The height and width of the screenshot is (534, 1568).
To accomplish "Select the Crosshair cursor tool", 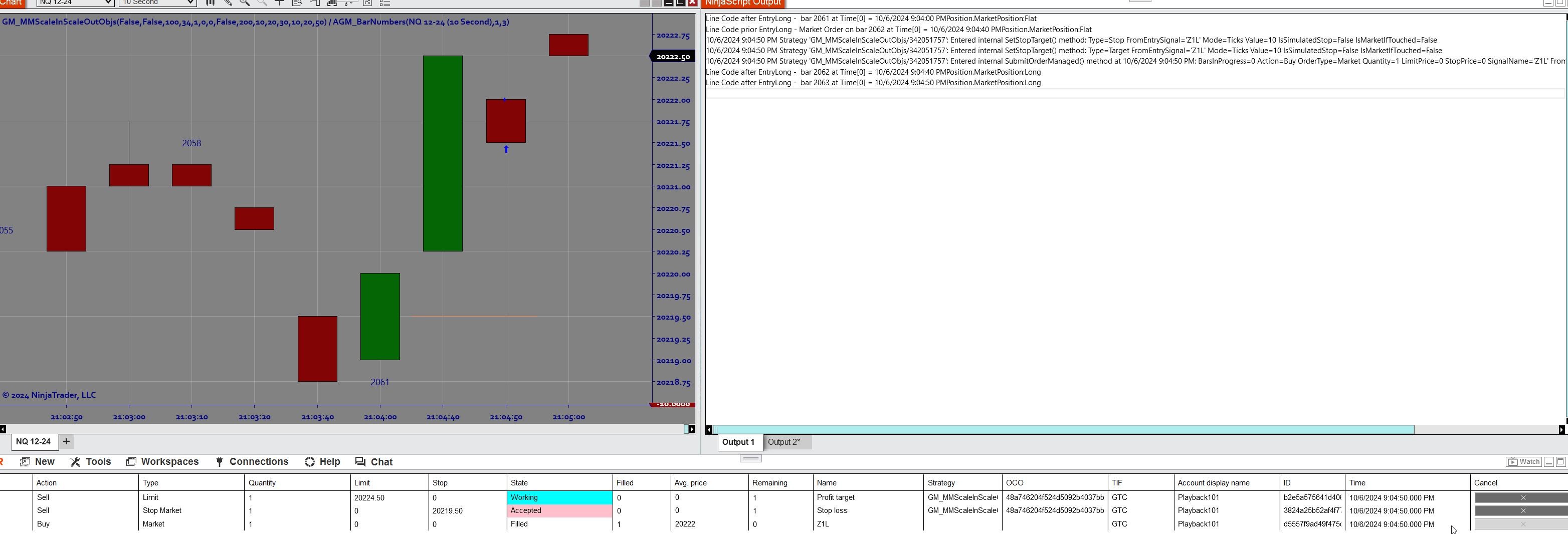I will pyautogui.click(x=279, y=3).
